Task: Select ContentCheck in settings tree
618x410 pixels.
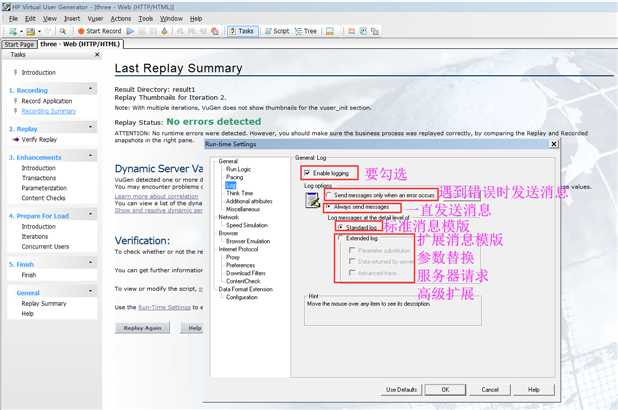Action: (x=243, y=281)
